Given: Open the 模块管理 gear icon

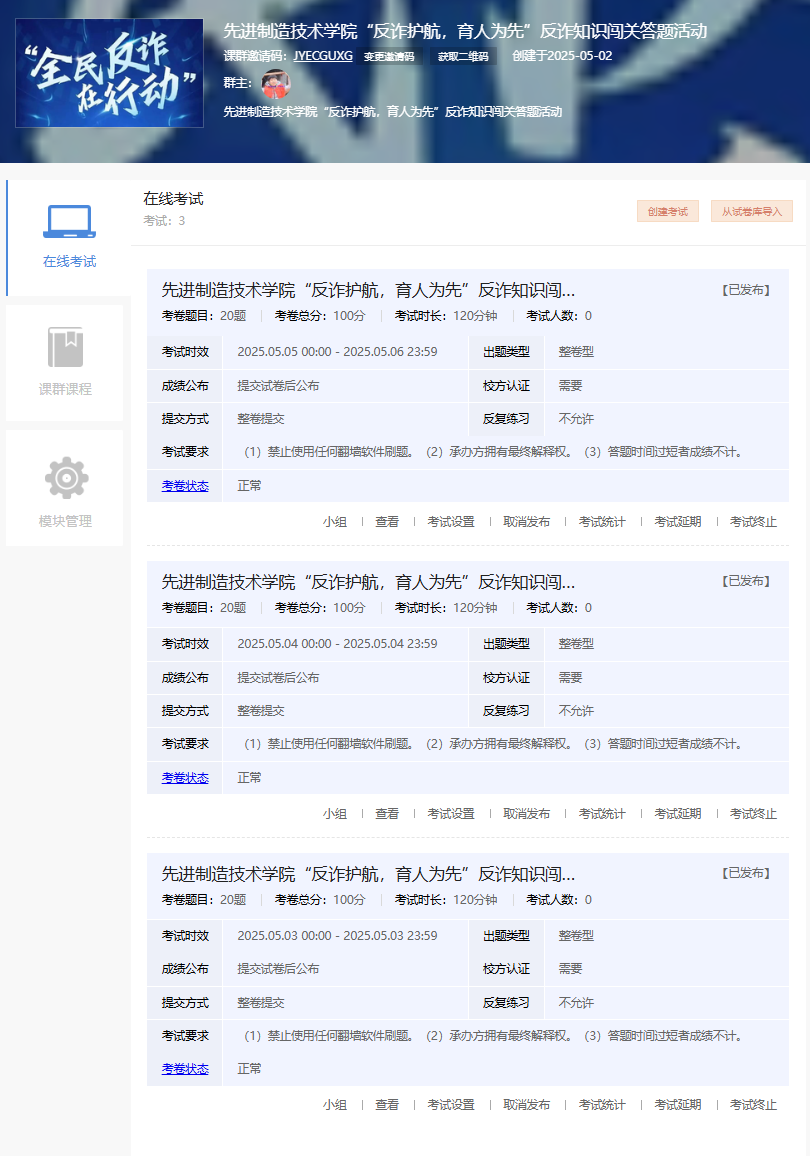Looking at the screenshot, I should click(x=66, y=478).
